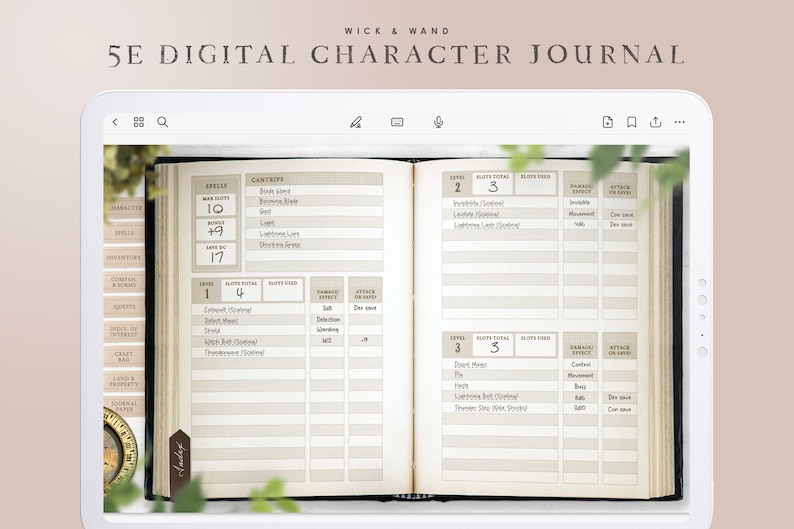
Task: Open the Land & Property tab
Action: [125, 381]
